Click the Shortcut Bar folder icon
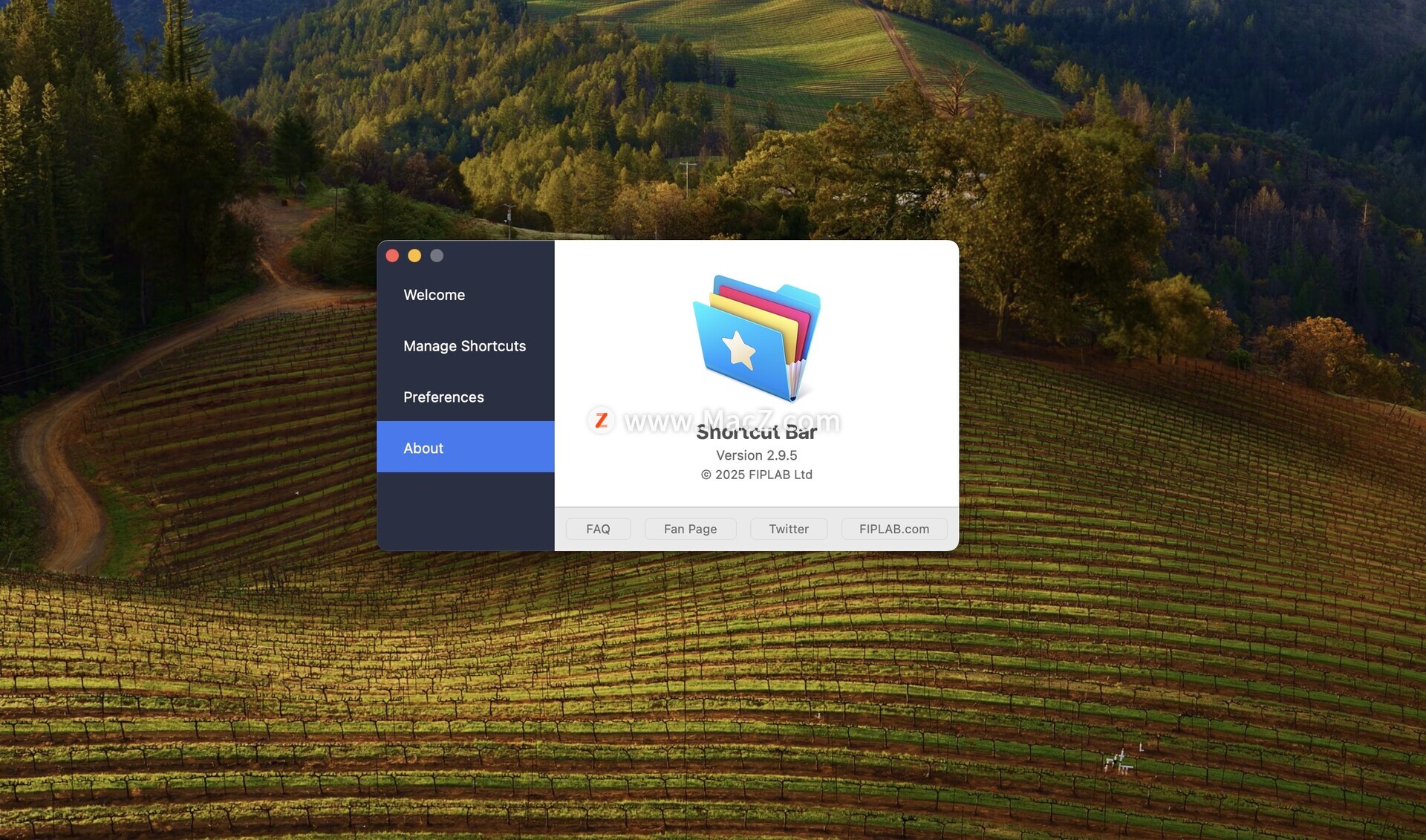 756,338
